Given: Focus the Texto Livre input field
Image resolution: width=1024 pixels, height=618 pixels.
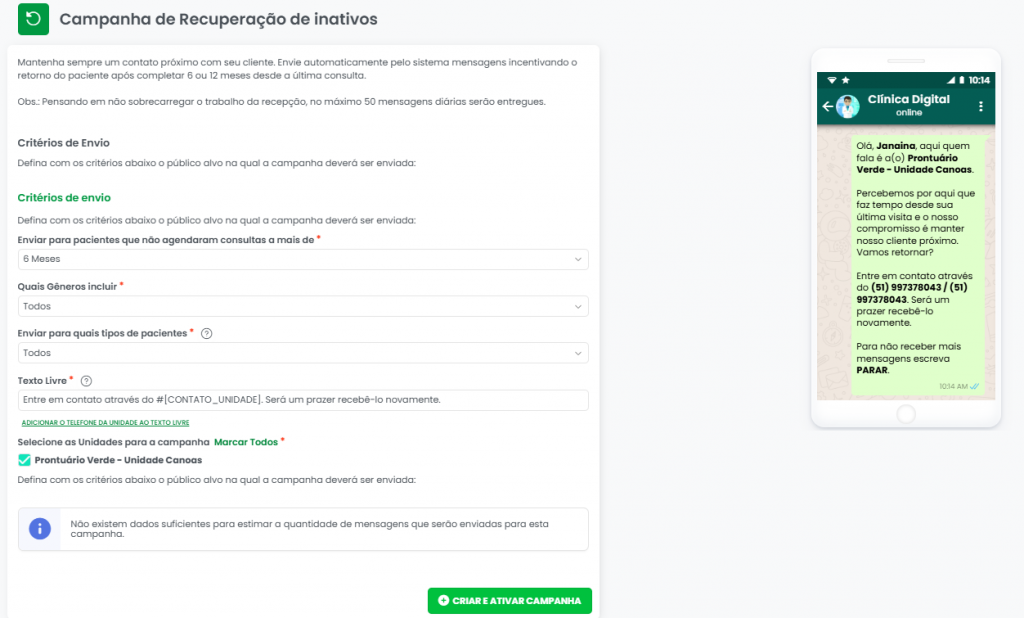Looking at the screenshot, I should pyautogui.click(x=303, y=400).
